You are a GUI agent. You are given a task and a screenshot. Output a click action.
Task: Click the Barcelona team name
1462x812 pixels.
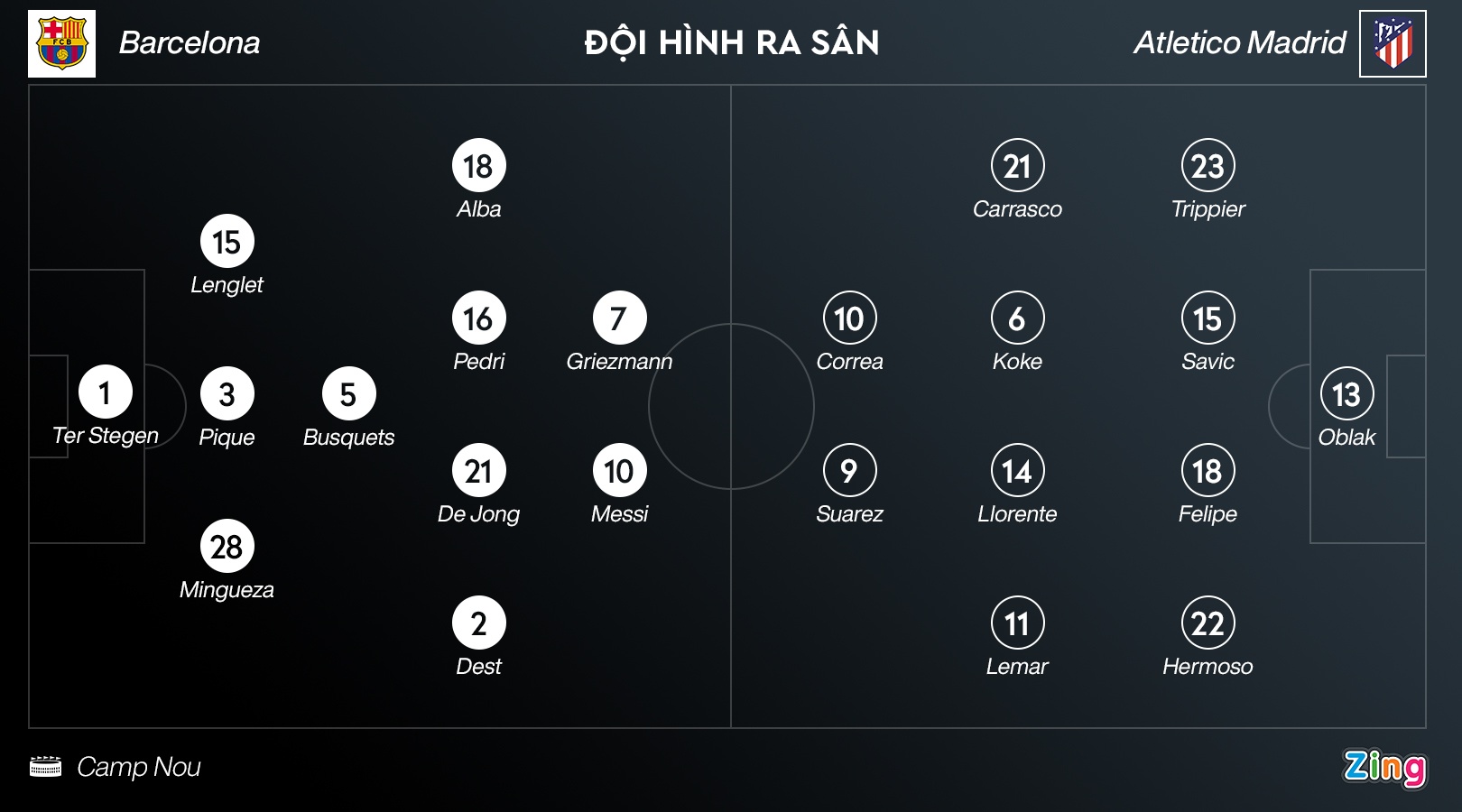click(190, 42)
